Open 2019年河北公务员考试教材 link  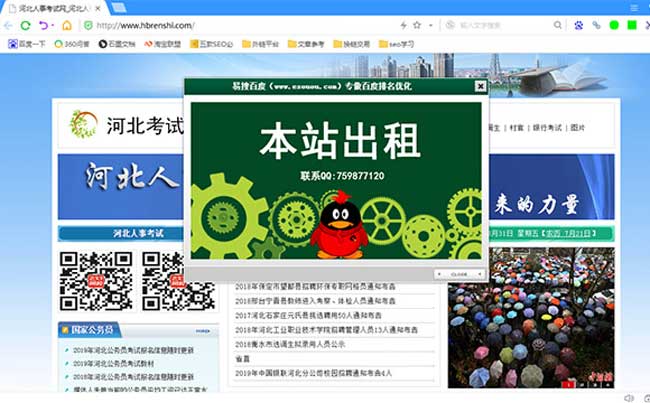coord(114,364)
